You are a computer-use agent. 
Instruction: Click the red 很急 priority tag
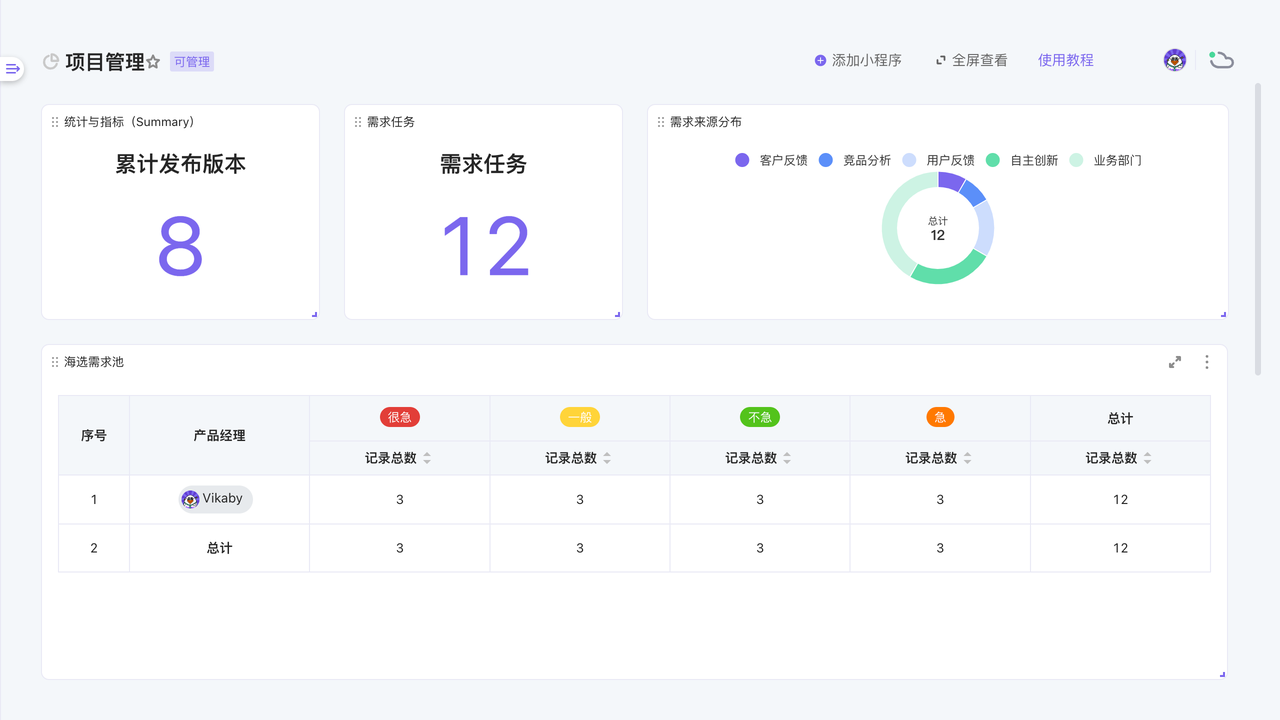point(400,418)
